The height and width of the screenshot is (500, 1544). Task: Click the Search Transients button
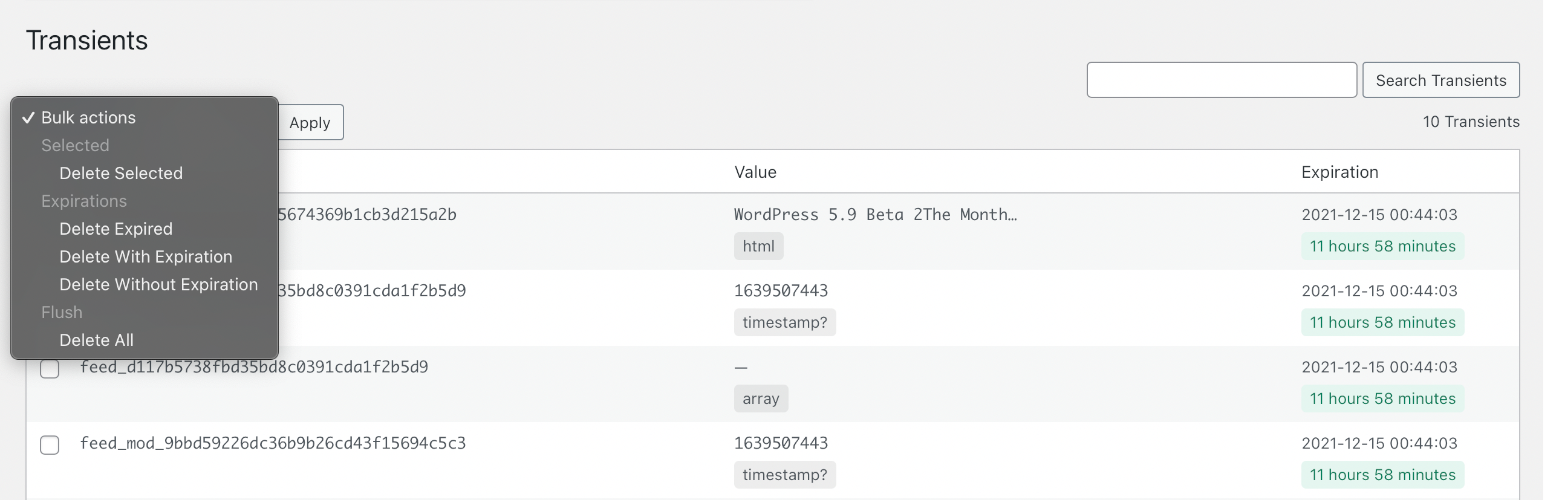(1440, 80)
